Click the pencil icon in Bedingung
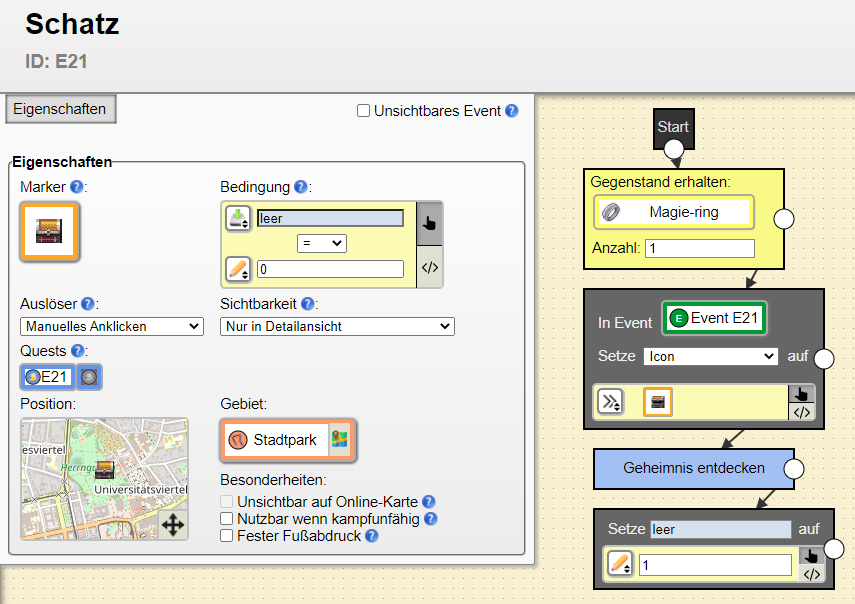The image size is (855, 604). pos(238,269)
